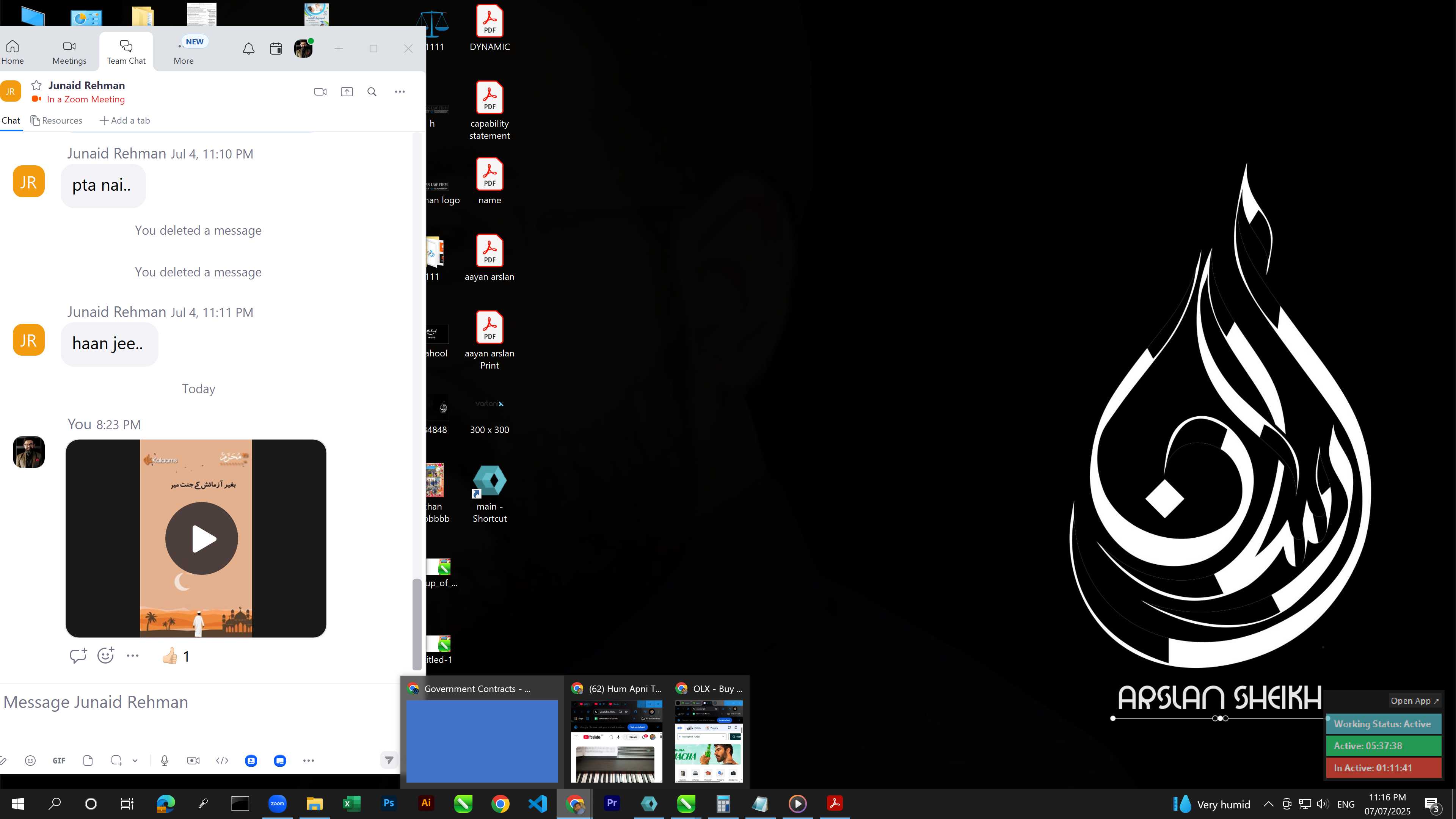Select the 'main - Shortcut' desktop icon
Screen dimensions: 1456x819
click(490, 494)
